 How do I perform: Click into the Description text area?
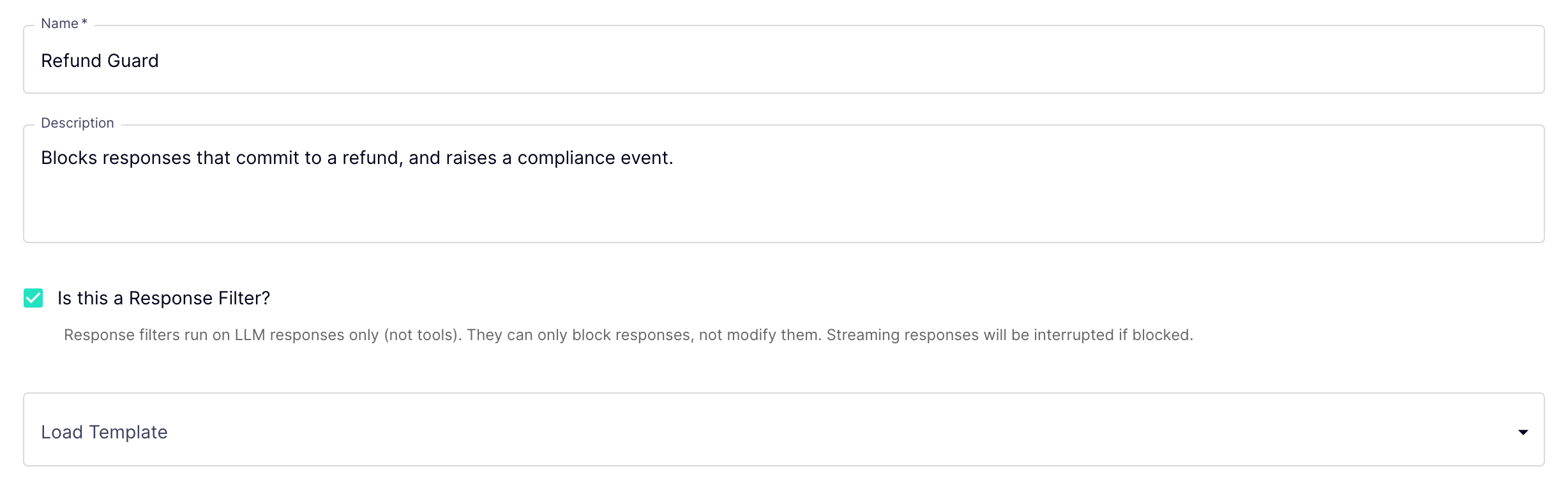[x=783, y=184]
